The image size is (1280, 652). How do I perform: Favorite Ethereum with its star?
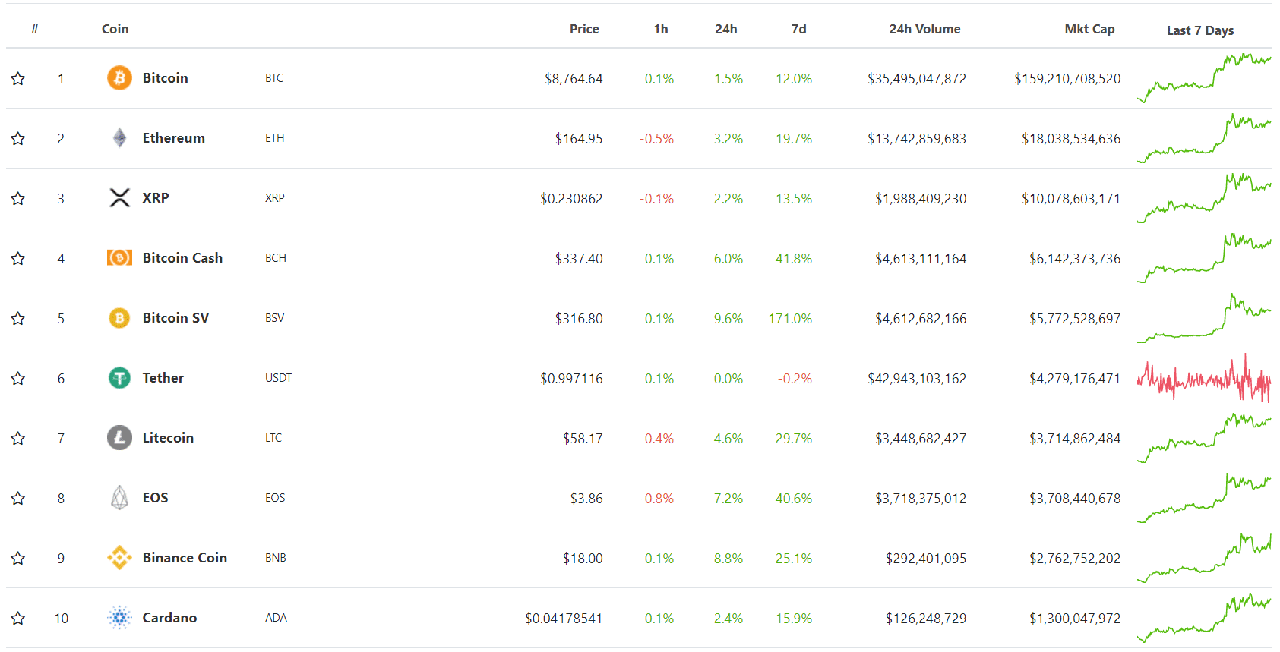tap(18, 138)
